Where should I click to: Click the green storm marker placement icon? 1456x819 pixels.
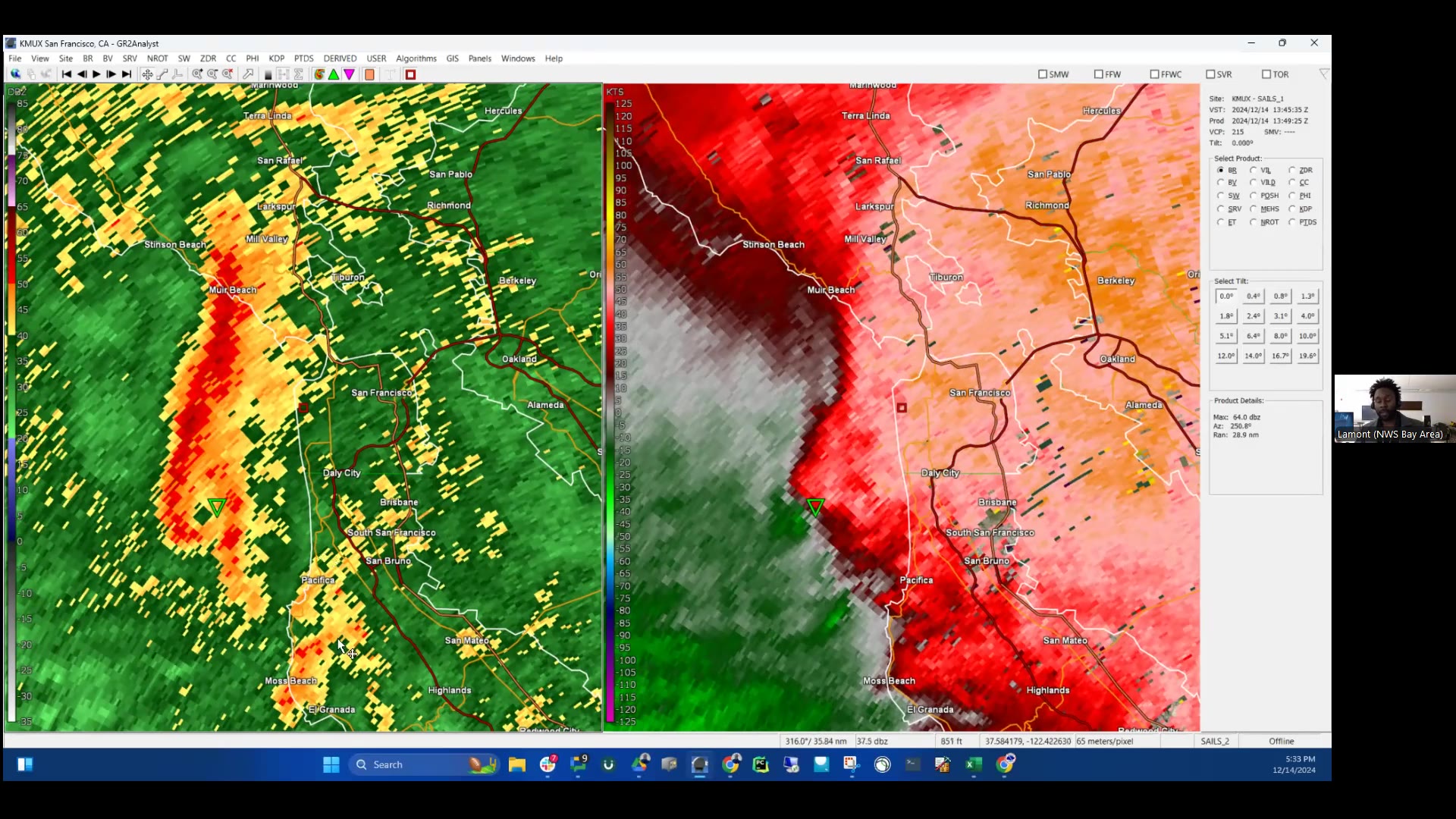(334, 74)
